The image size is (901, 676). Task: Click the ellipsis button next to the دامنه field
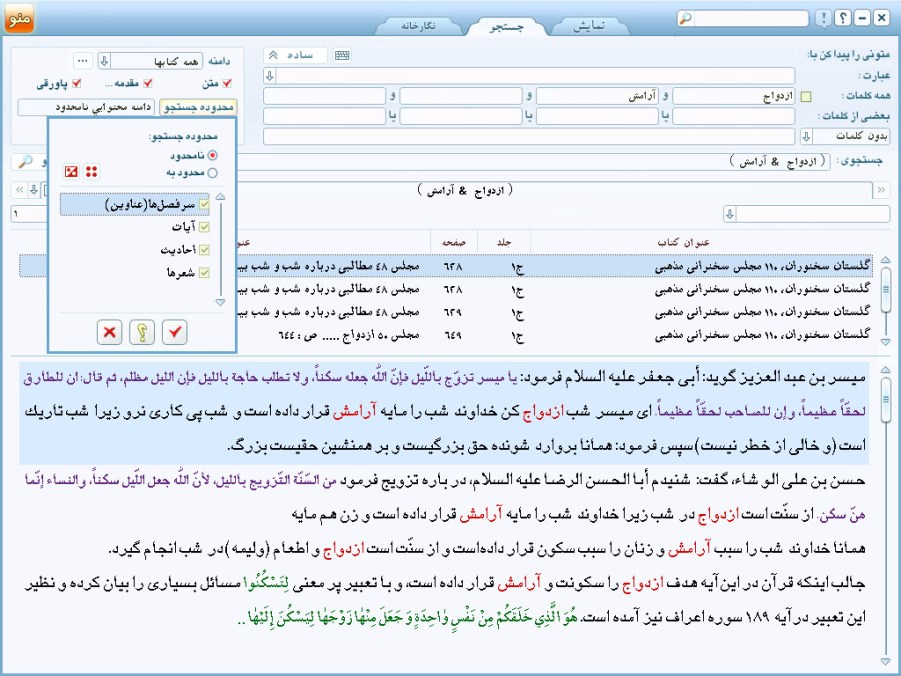point(83,60)
